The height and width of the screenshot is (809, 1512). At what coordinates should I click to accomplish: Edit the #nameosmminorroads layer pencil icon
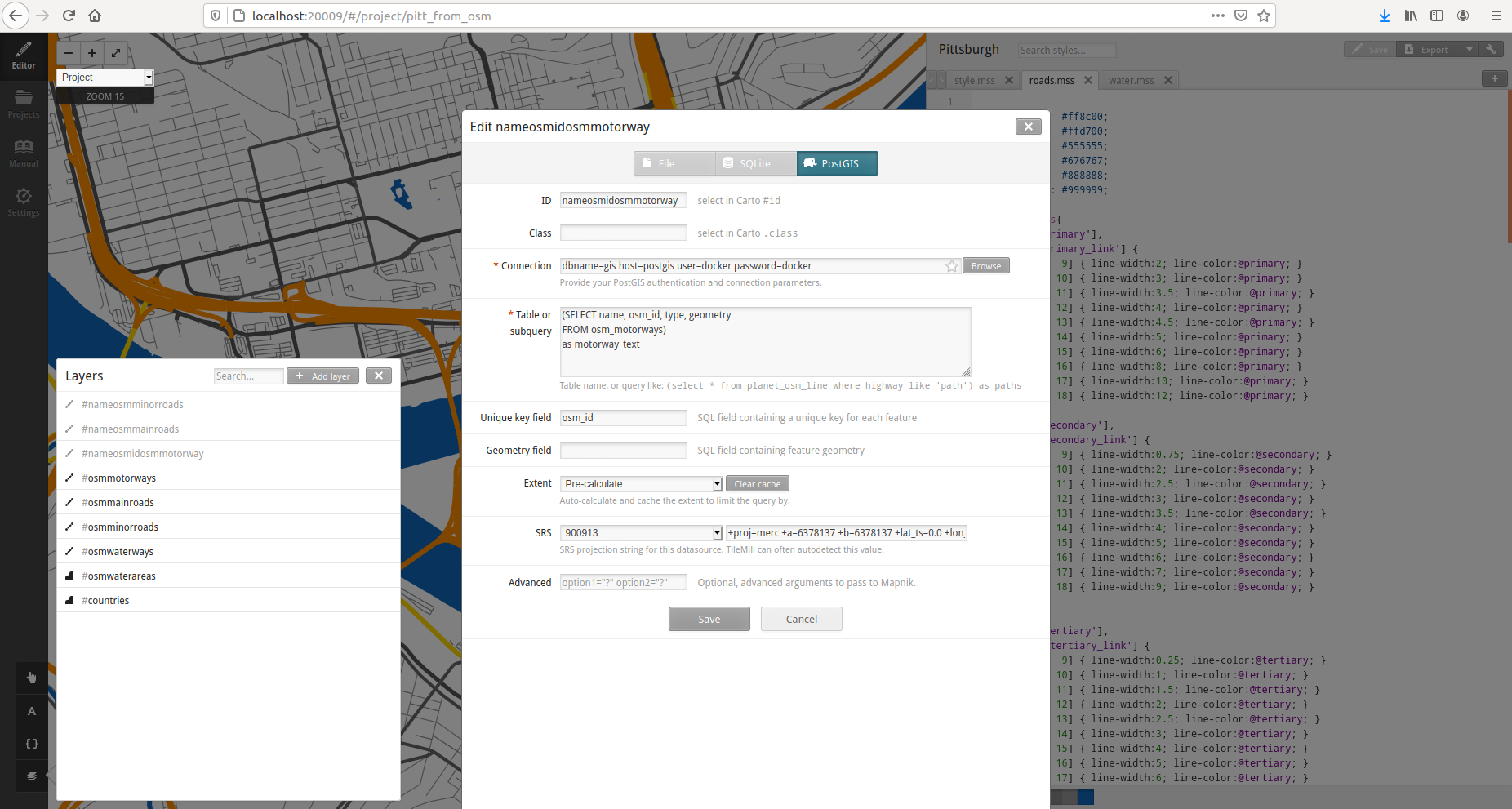(69, 404)
